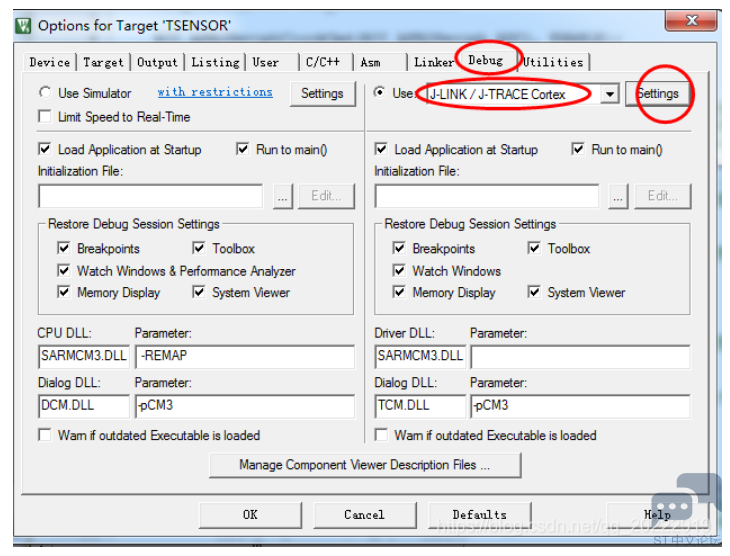Browse for simulator initialization file
The height and width of the screenshot is (556, 730).
tap(283, 196)
